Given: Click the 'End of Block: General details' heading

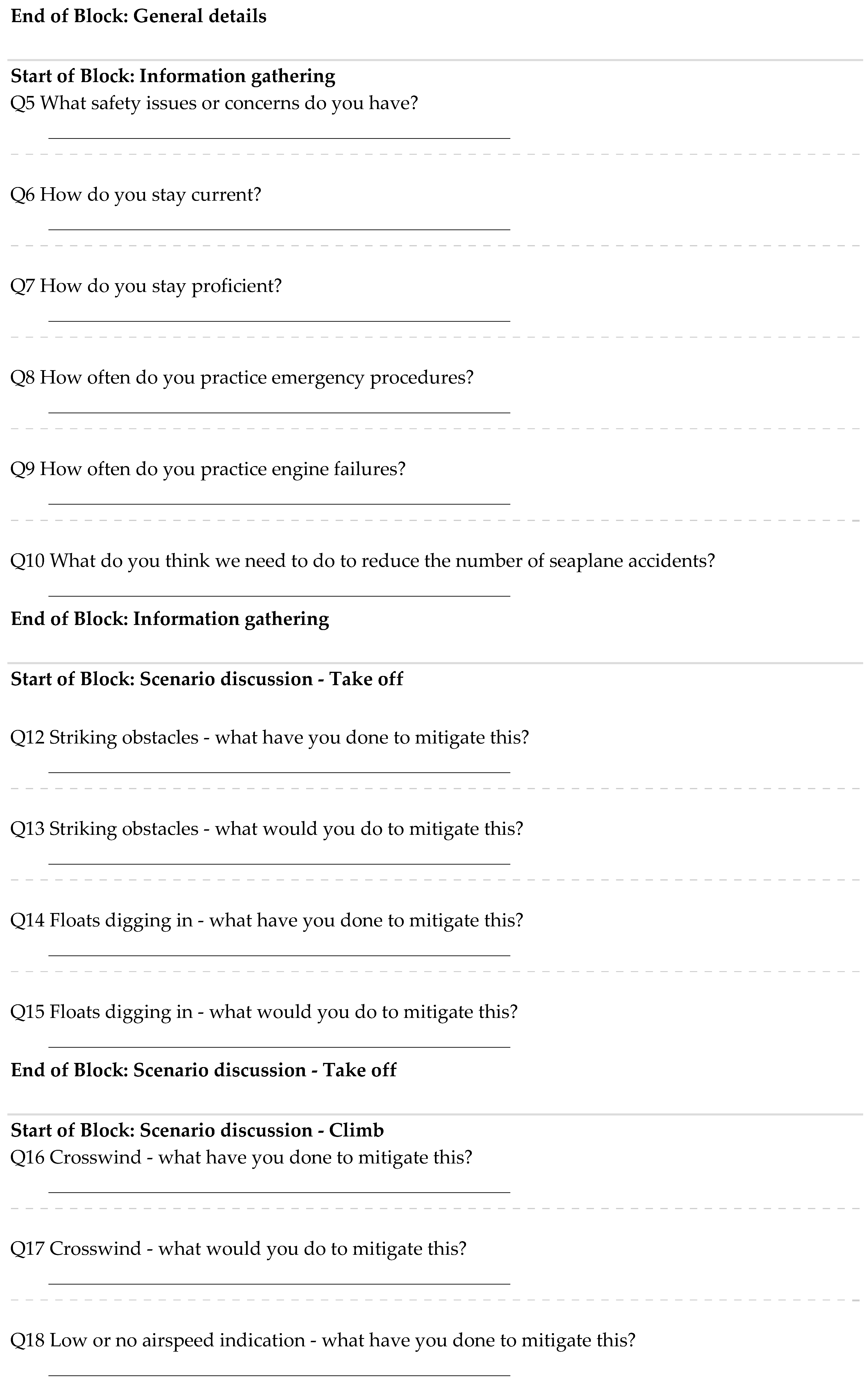Looking at the screenshot, I should point(138,16).
